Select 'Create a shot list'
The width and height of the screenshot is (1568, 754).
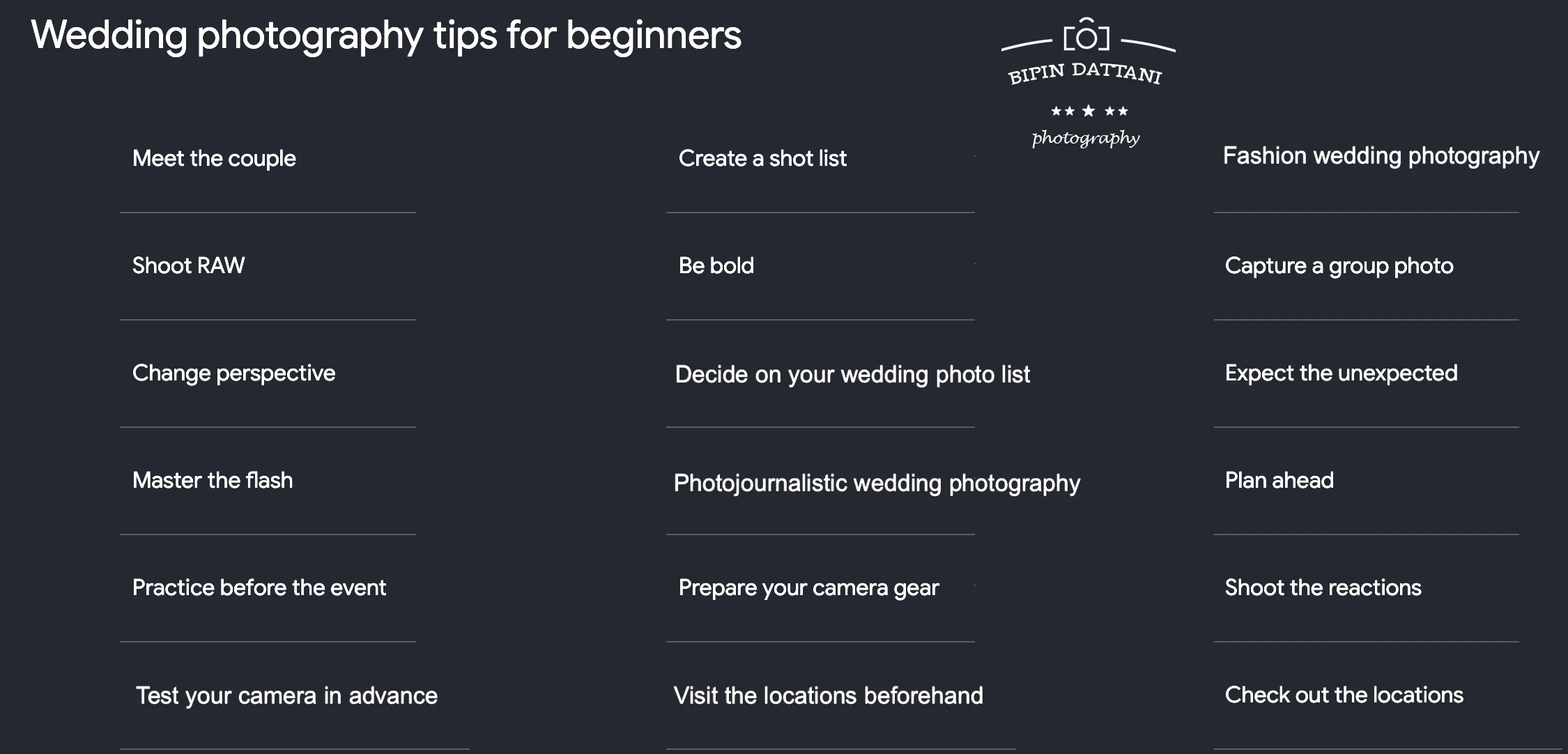pos(762,158)
